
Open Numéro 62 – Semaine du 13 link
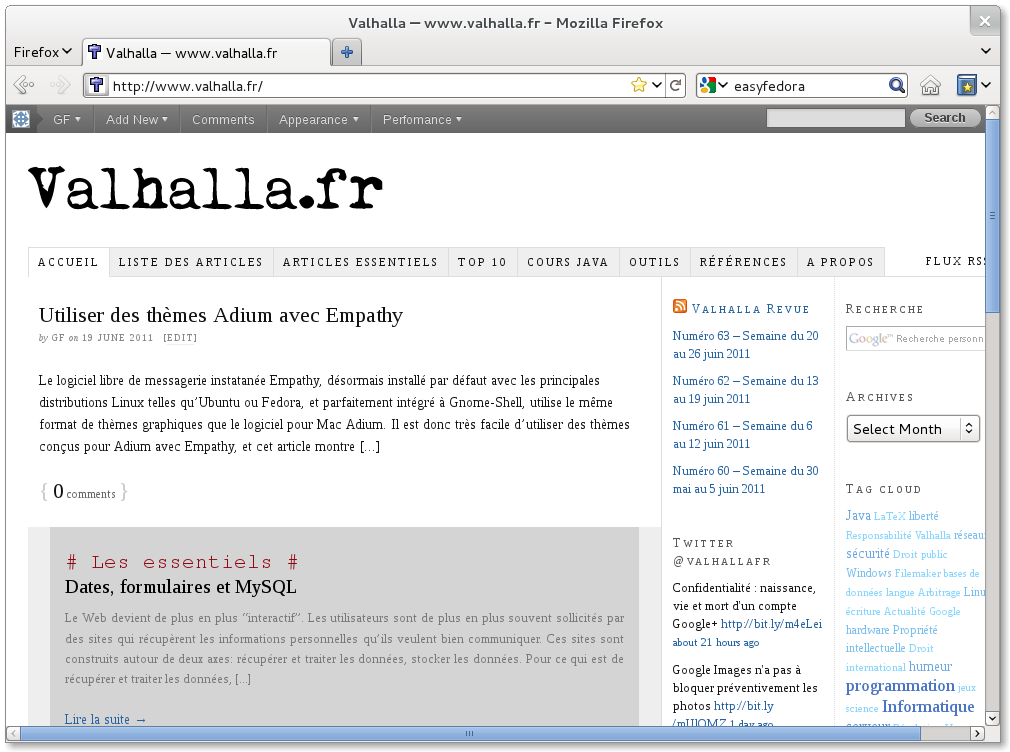(745, 390)
